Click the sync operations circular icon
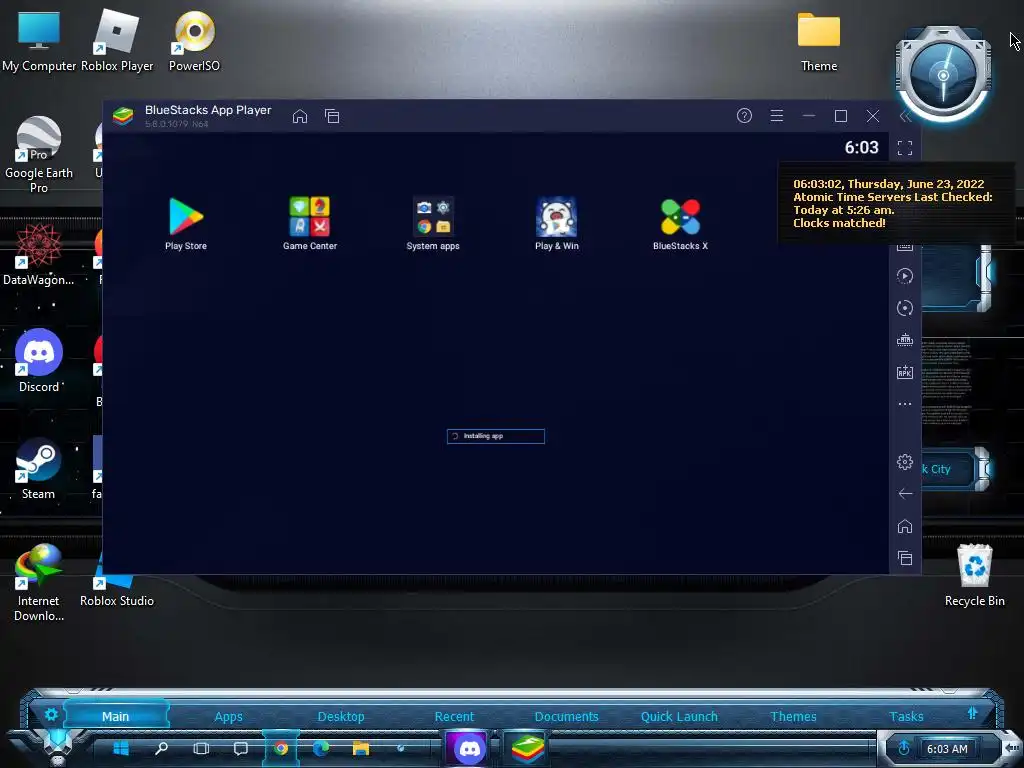 (x=904, y=308)
